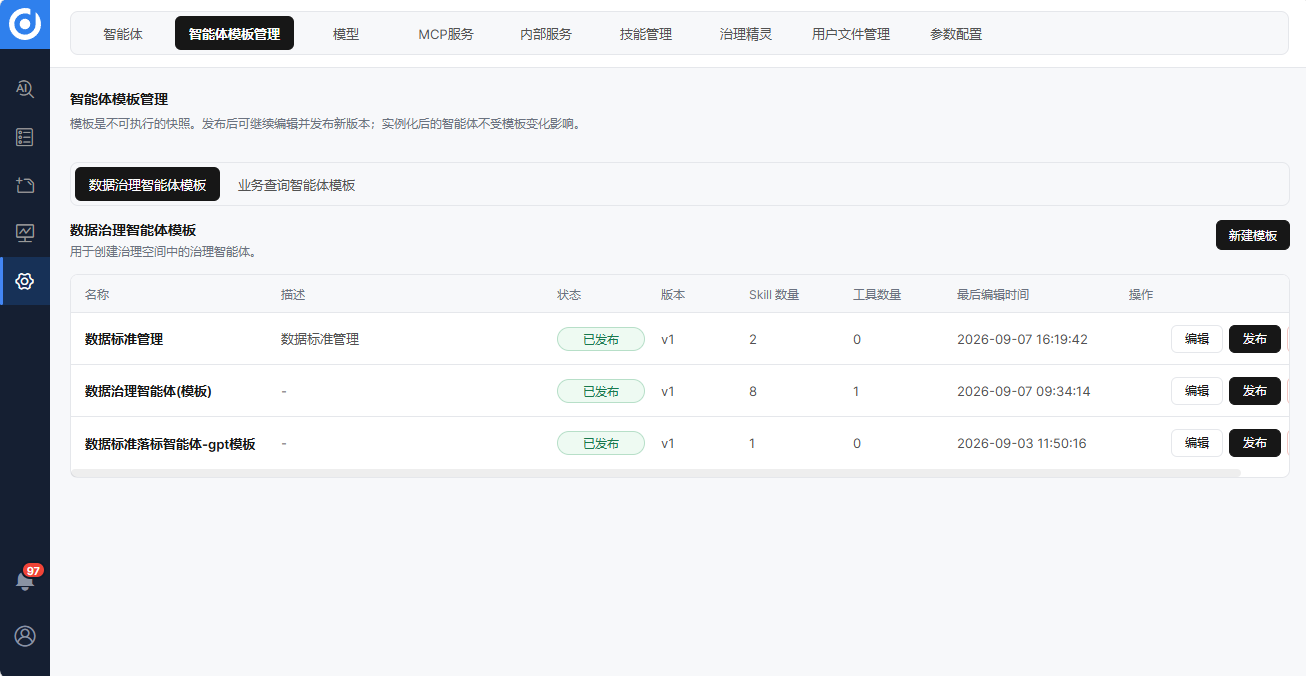Publish the 数据治理智能体(模板) row
Screen dimensions: 1306x676
click(1255, 391)
